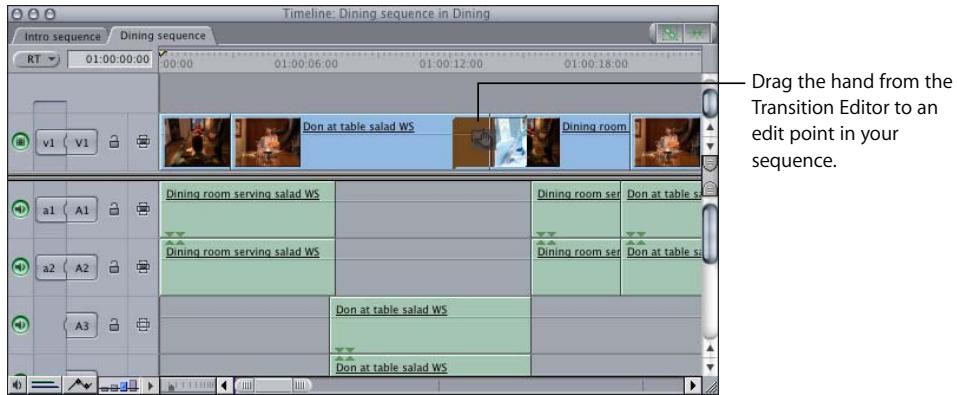Select first V1 clip thumbnail showing man's back

tap(198, 142)
